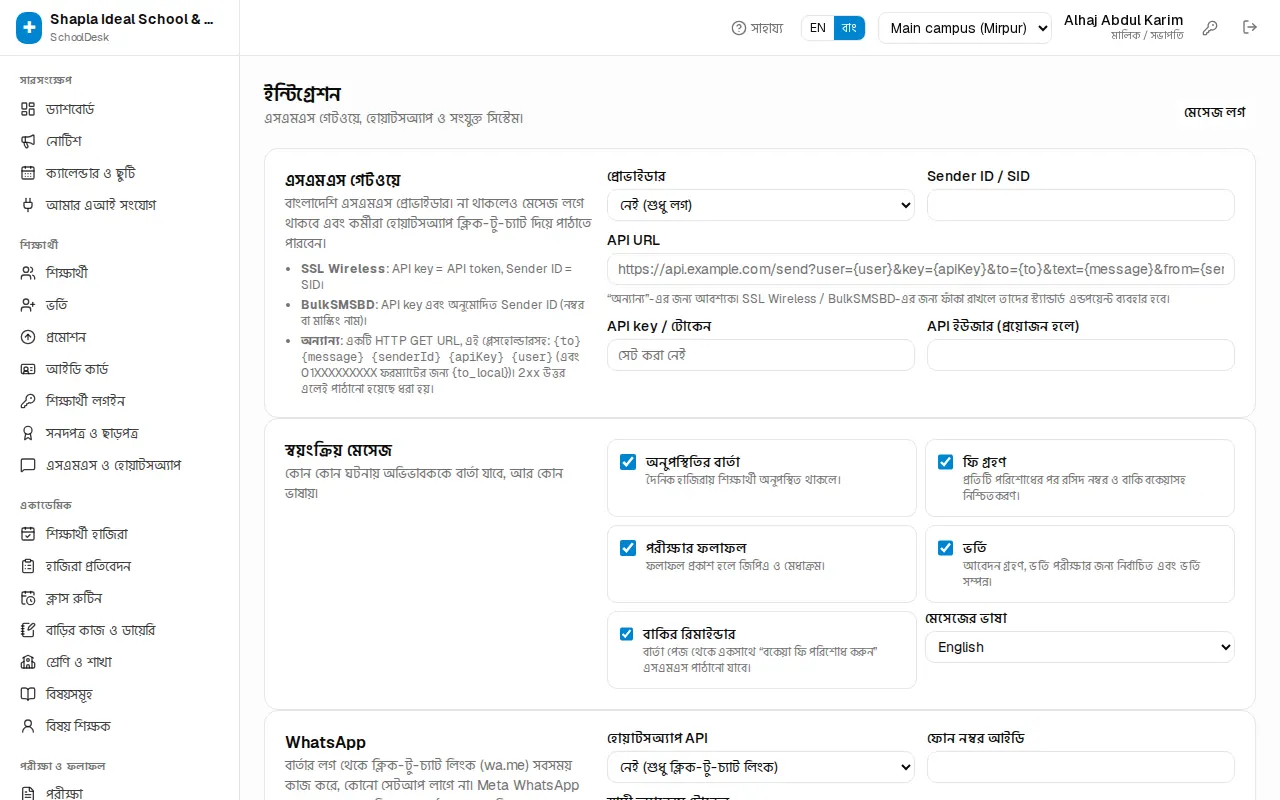Click the সাহায্য help link
The height and width of the screenshot is (800, 1280).
(x=758, y=28)
